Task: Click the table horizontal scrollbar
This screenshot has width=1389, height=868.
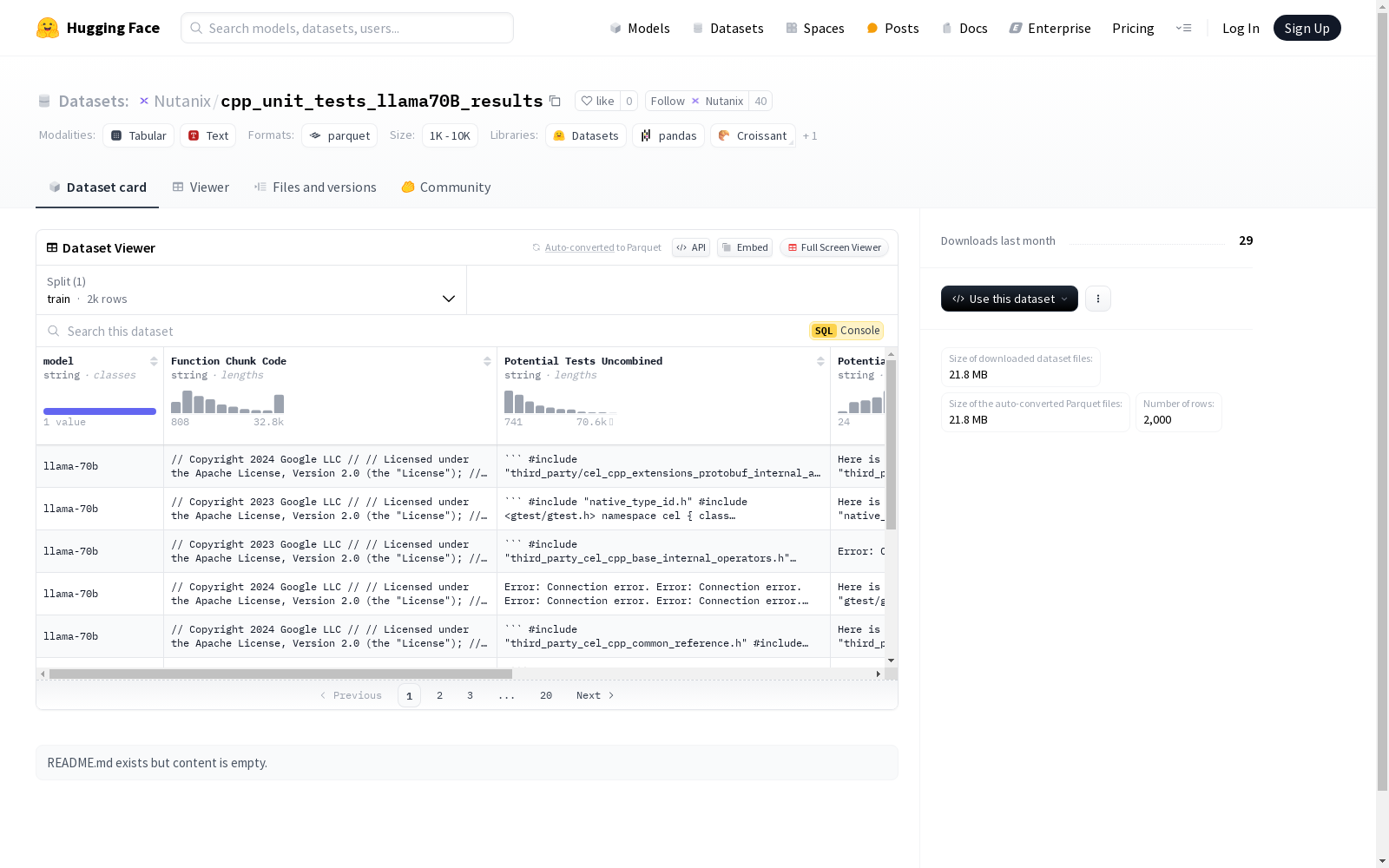Action: [x=280, y=674]
